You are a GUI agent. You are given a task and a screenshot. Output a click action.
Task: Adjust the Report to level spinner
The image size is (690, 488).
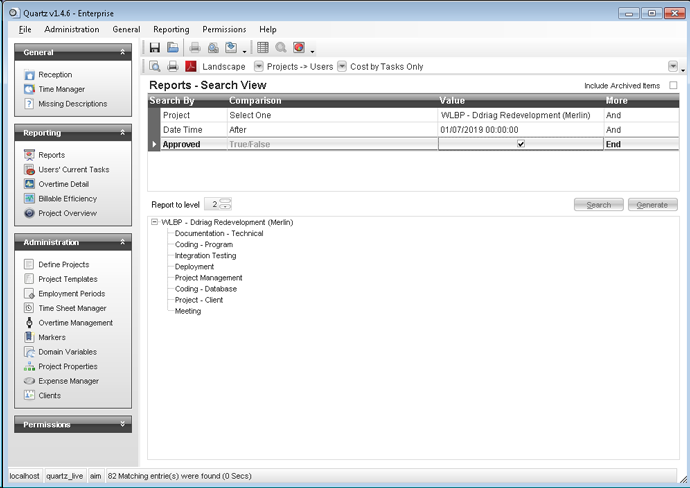point(225,205)
